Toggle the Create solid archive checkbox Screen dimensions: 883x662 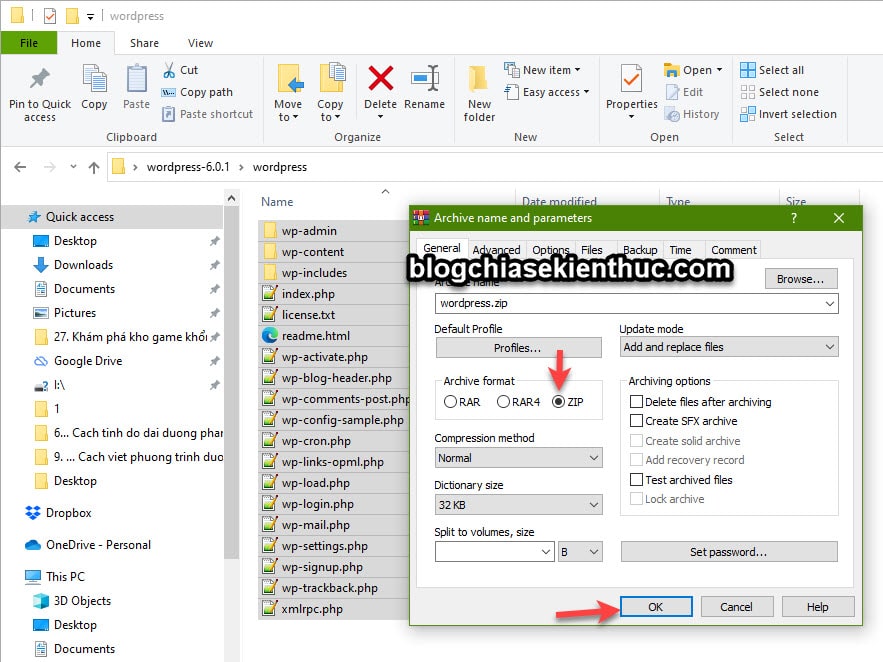click(636, 441)
